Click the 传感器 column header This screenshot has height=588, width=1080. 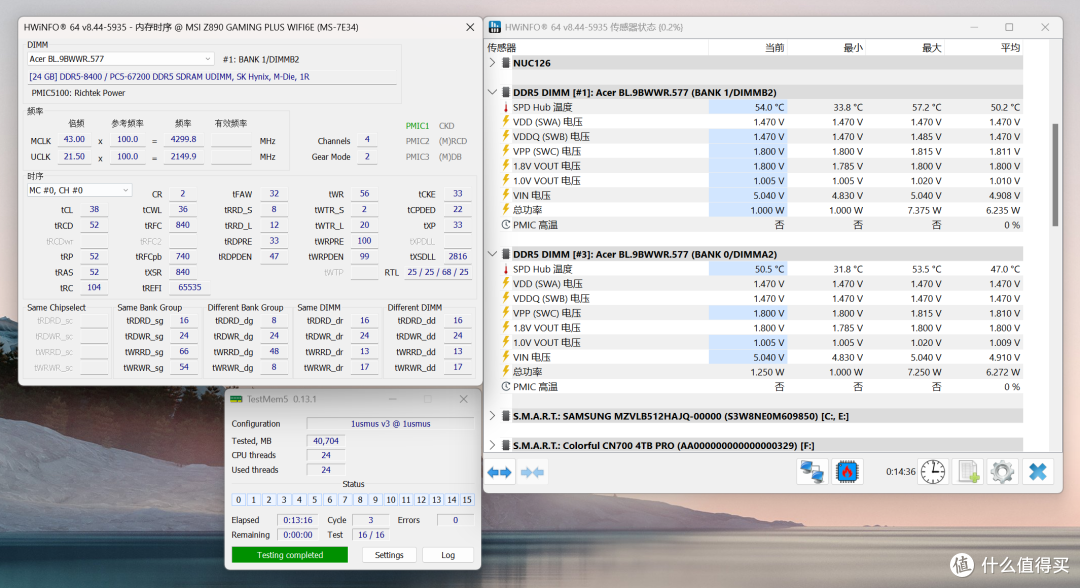(597, 48)
